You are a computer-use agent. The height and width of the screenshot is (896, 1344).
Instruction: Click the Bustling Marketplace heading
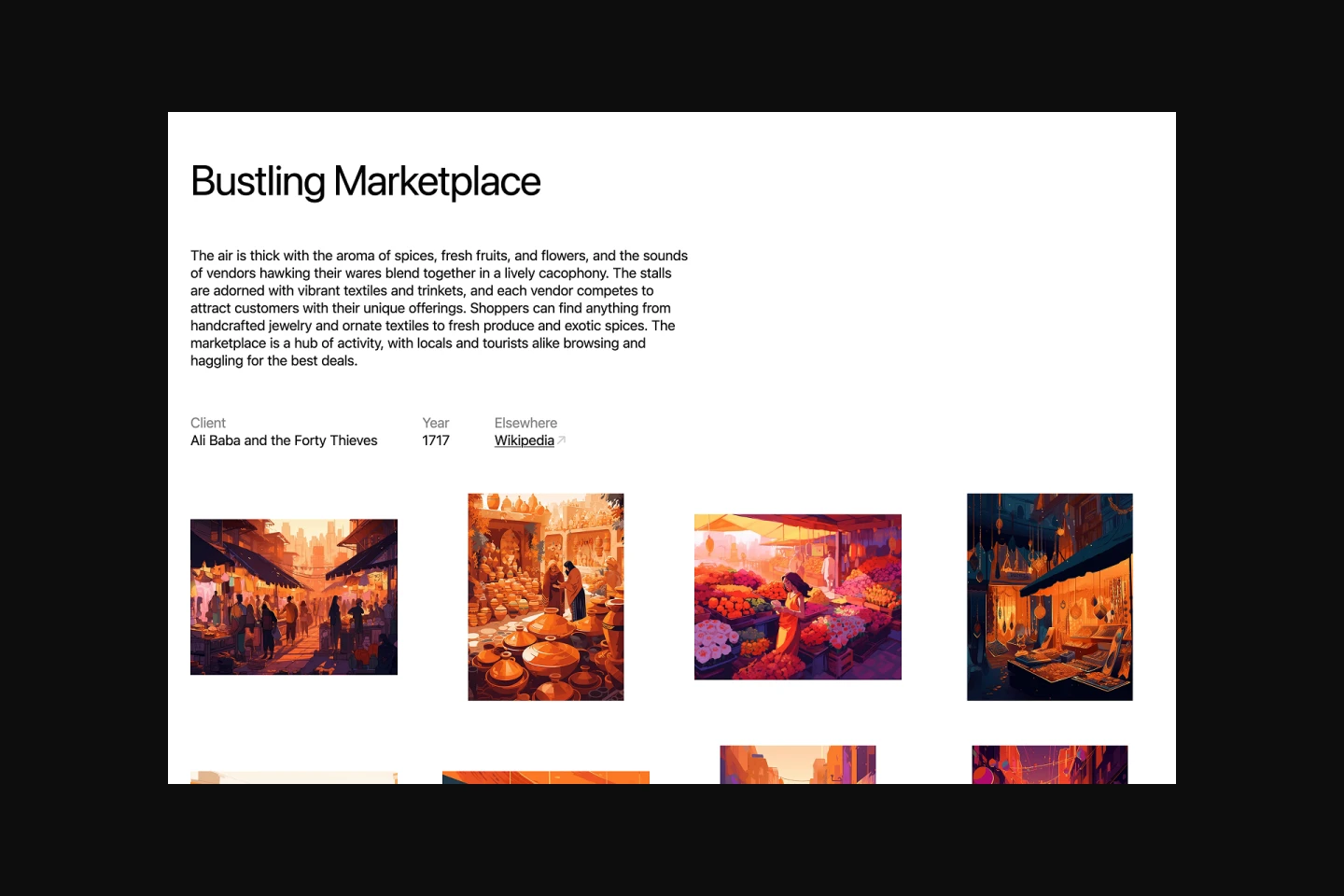(x=365, y=181)
